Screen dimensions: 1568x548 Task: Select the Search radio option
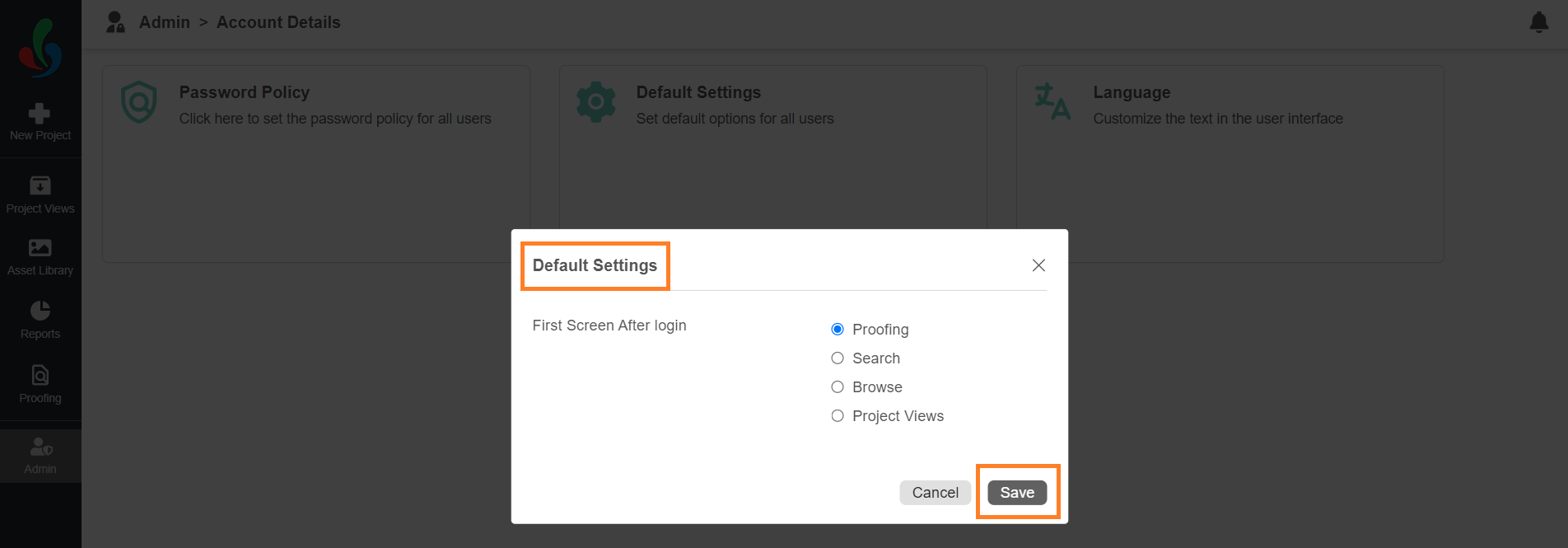coord(838,358)
